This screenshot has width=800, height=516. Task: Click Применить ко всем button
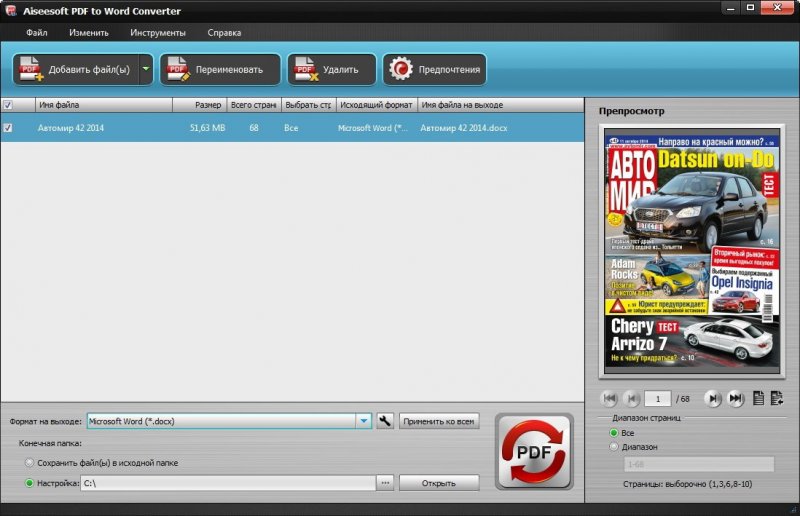tap(439, 422)
